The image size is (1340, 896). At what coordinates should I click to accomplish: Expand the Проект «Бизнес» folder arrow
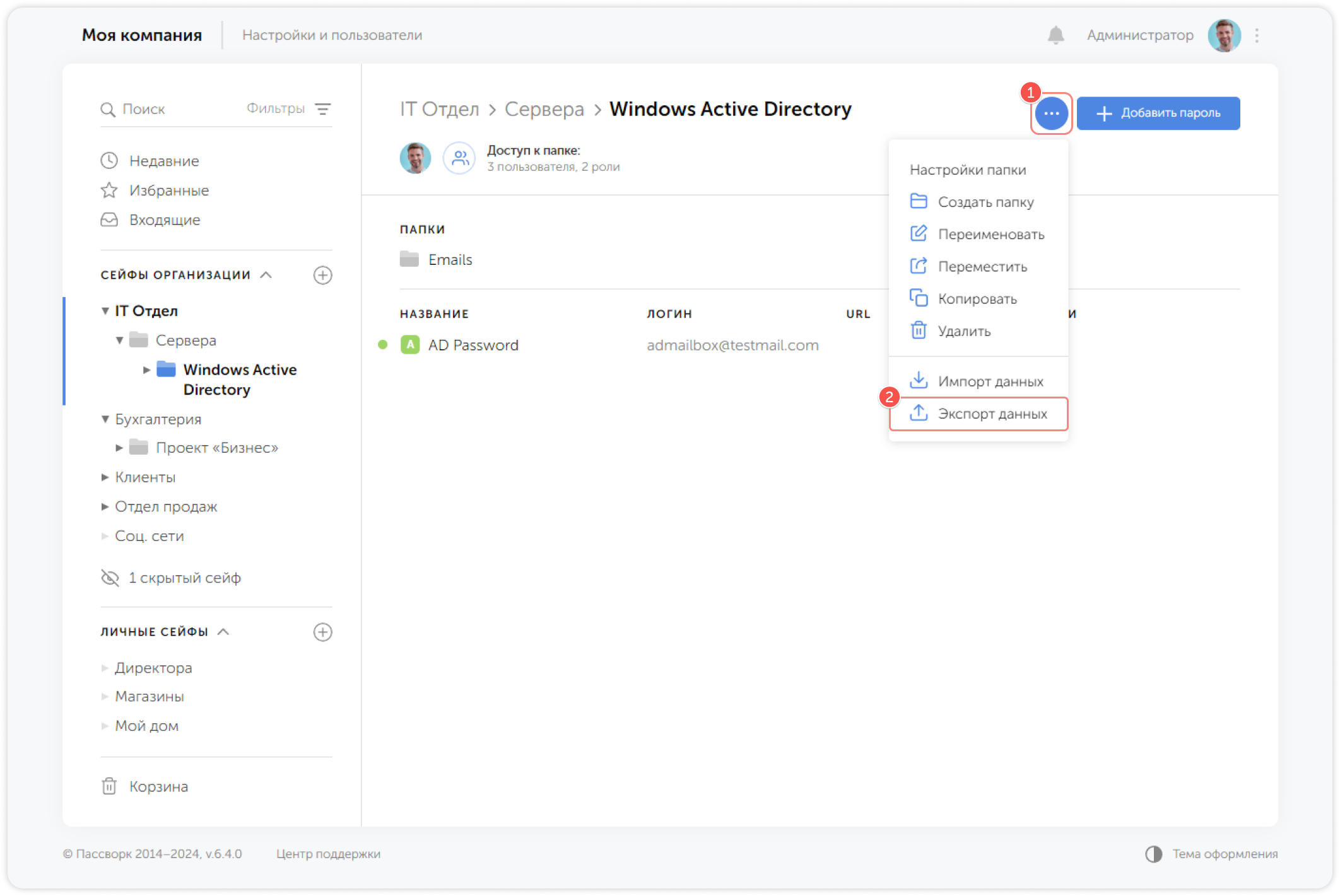[119, 448]
